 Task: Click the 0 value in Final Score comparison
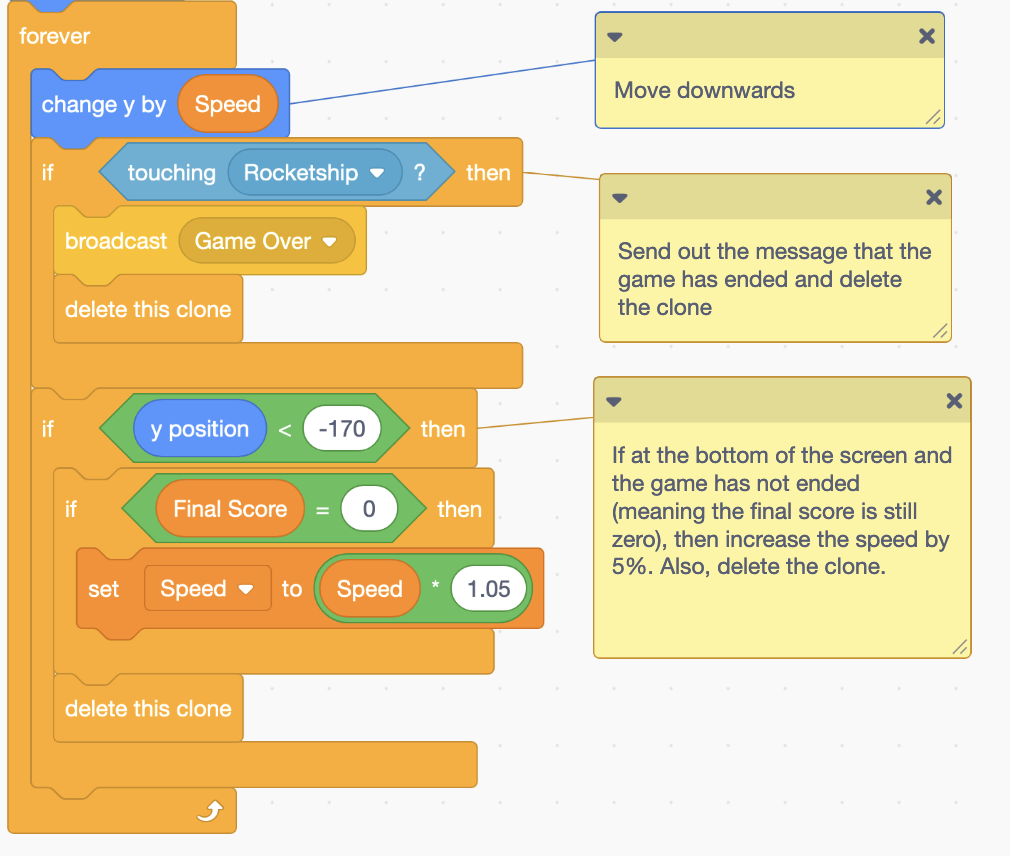click(368, 509)
